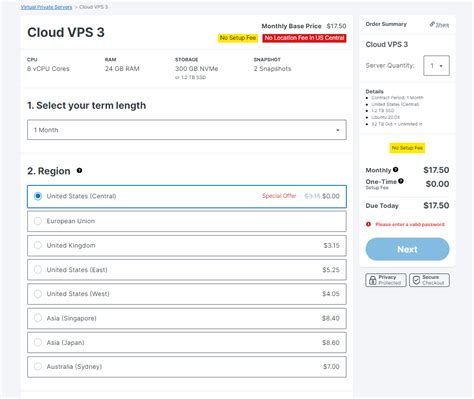This screenshot has height=399, width=474.
Task: Select the United Kingdom region
Action: click(x=187, y=246)
